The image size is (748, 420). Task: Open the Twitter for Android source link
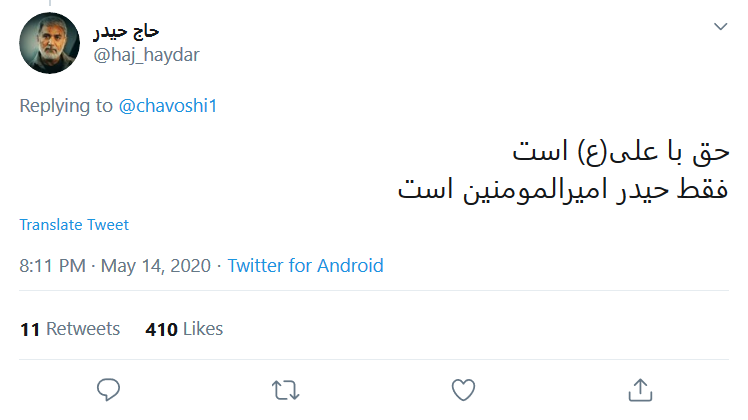(305, 266)
